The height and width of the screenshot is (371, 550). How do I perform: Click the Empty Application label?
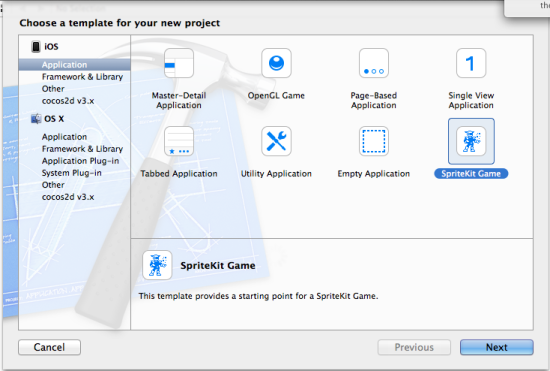coord(374,174)
